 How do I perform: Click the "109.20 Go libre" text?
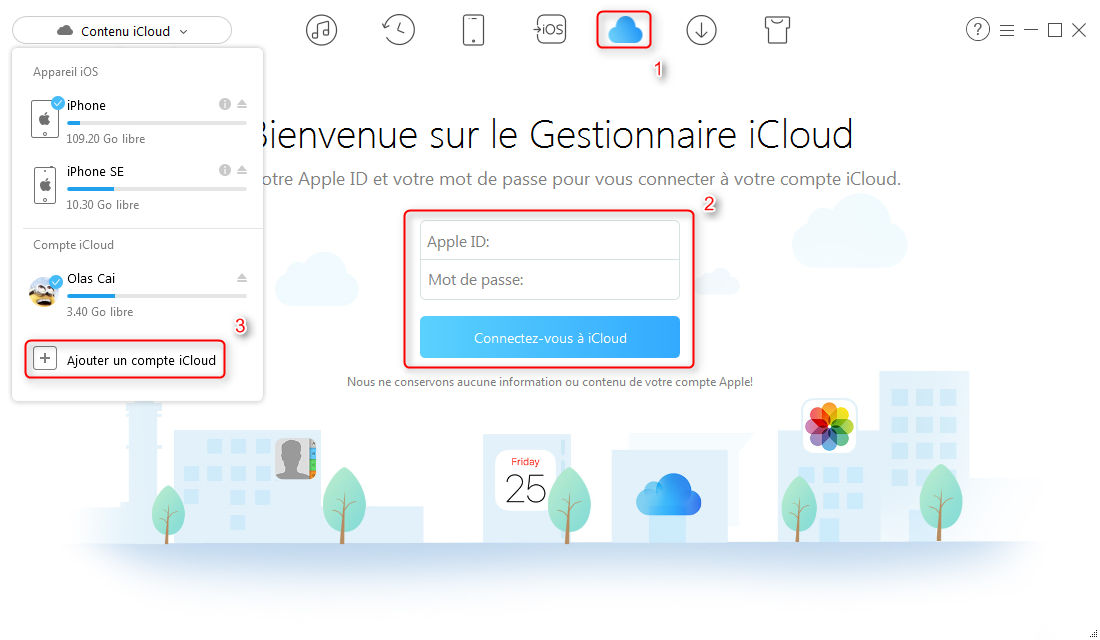tap(106, 139)
